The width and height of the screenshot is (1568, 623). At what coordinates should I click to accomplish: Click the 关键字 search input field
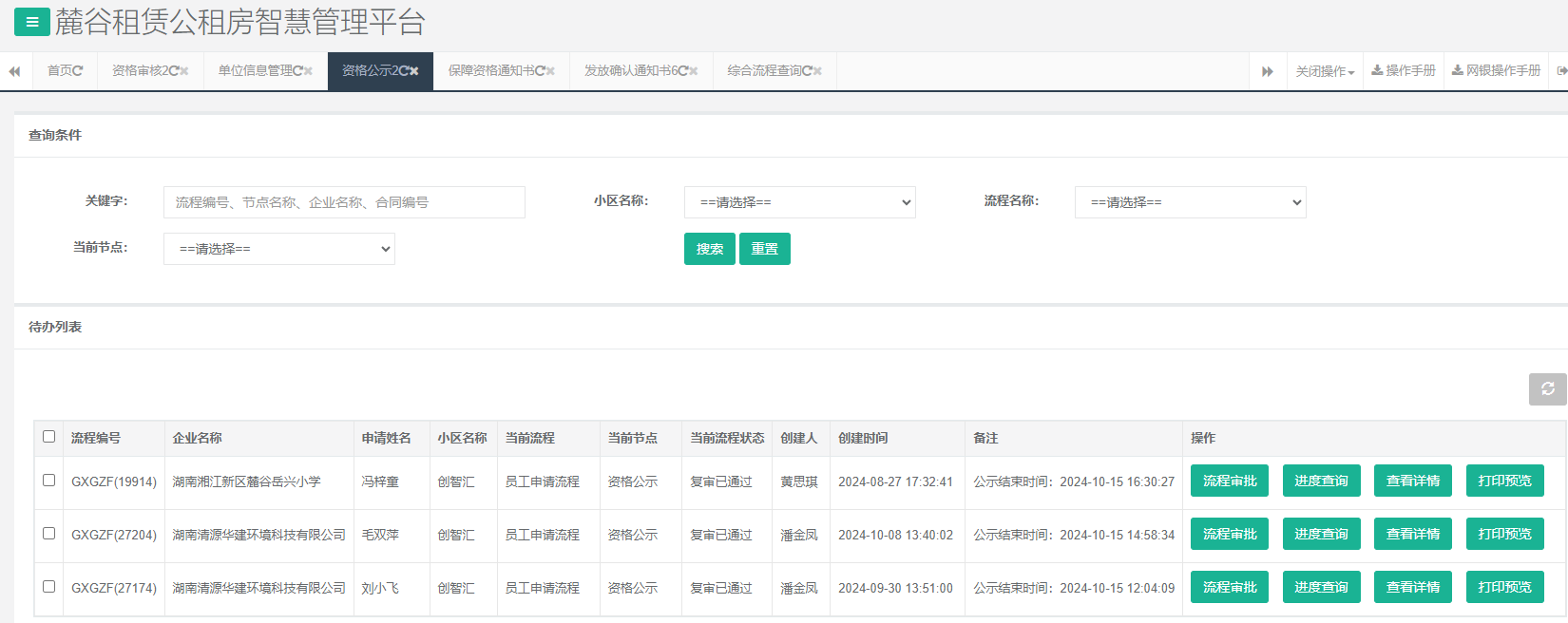click(x=344, y=202)
